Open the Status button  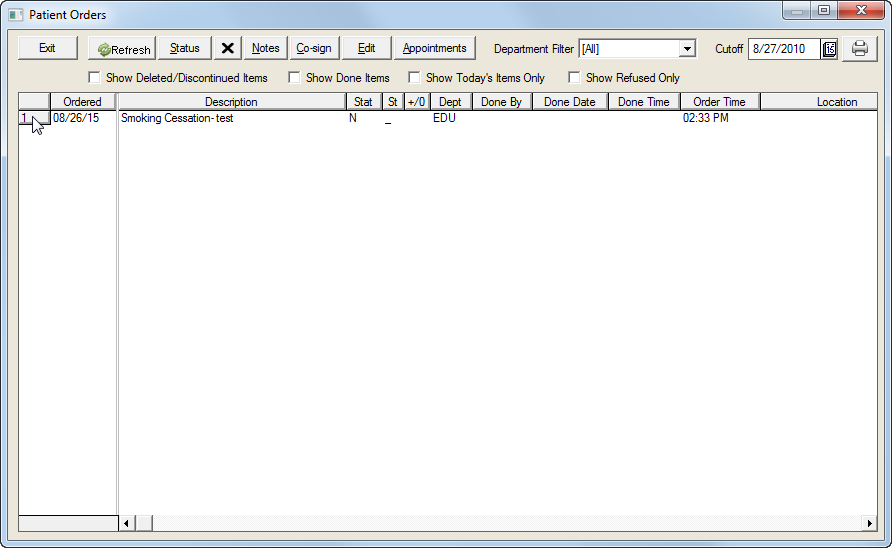point(184,49)
